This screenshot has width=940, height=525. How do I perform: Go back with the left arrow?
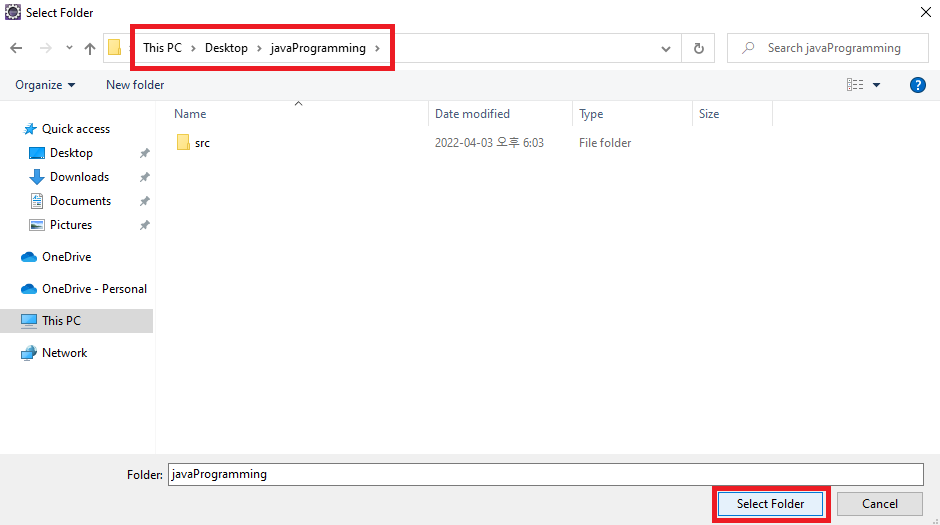pos(16,48)
